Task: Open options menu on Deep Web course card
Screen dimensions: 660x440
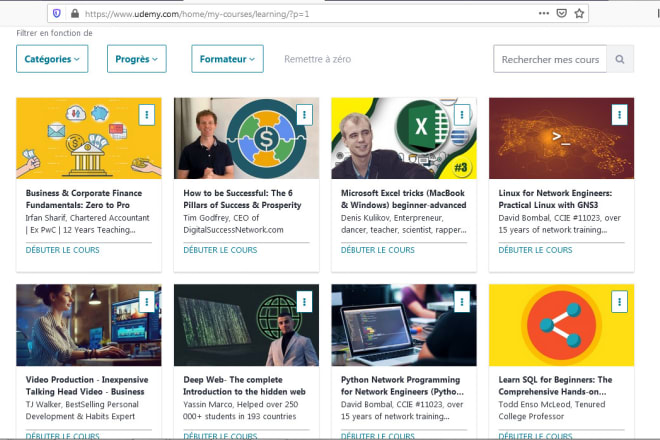Action: click(x=304, y=302)
